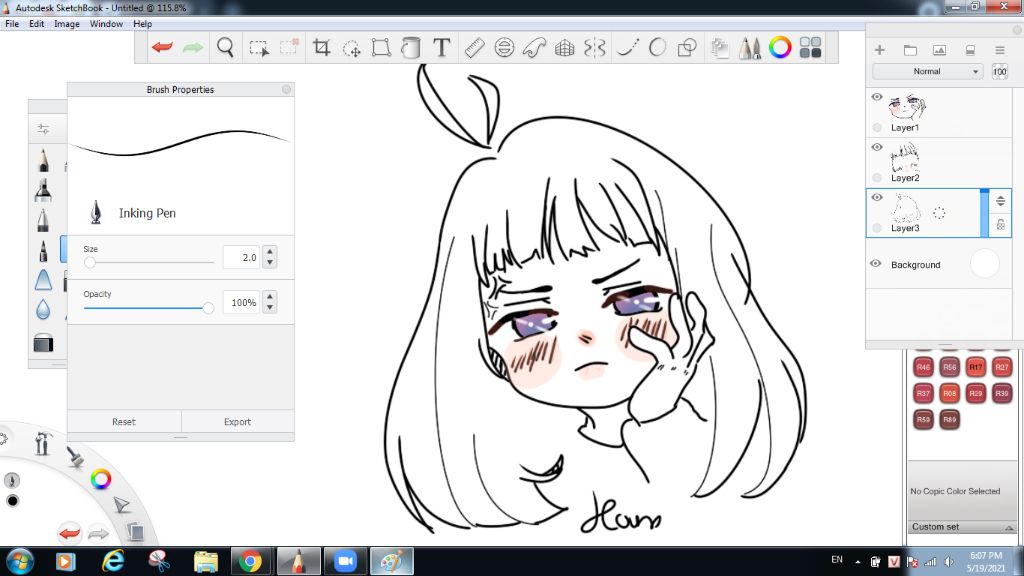
Task: Select the Flood Fill bucket tool
Action: click(411, 47)
